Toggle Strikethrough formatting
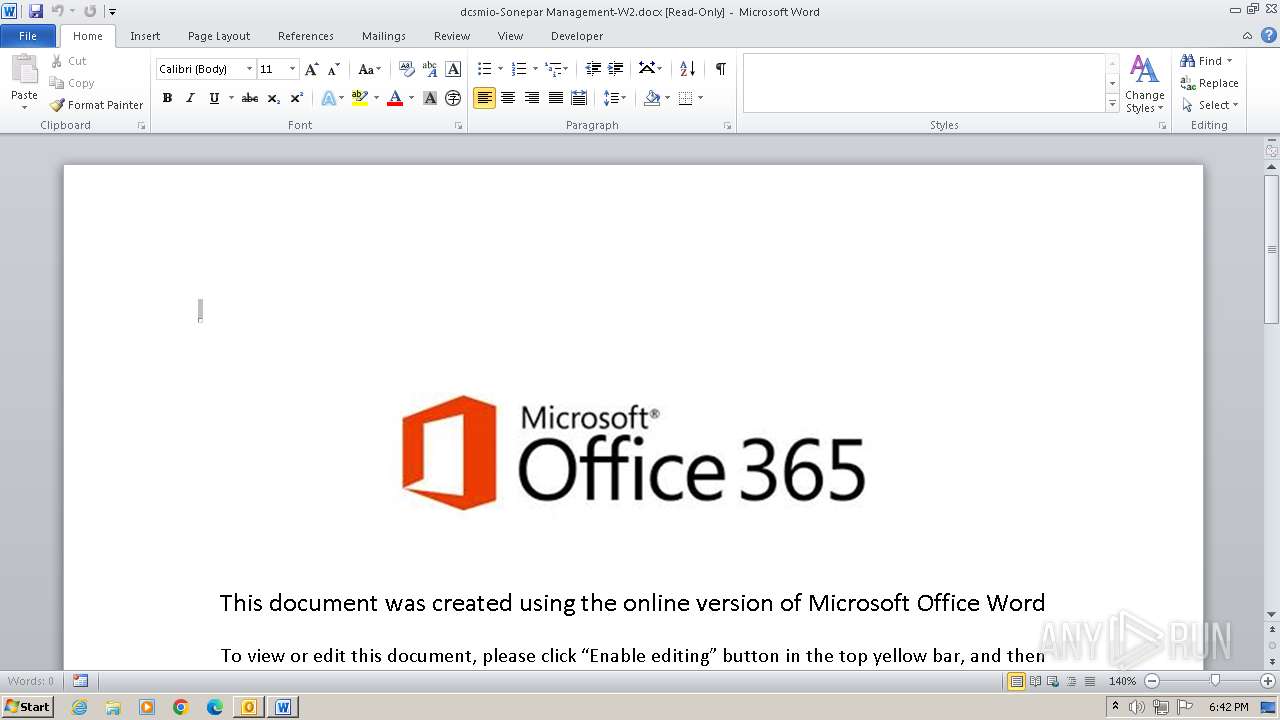1280x720 pixels. point(250,98)
